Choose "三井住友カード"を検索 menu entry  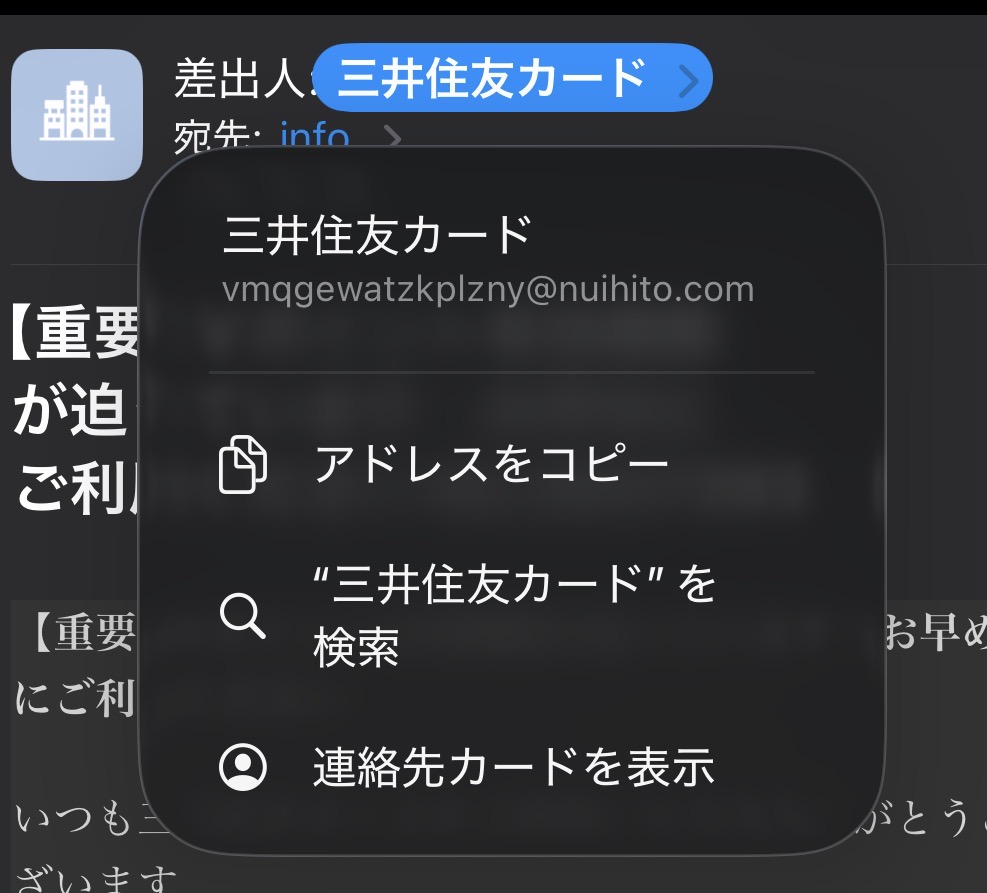click(x=515, y=615)
